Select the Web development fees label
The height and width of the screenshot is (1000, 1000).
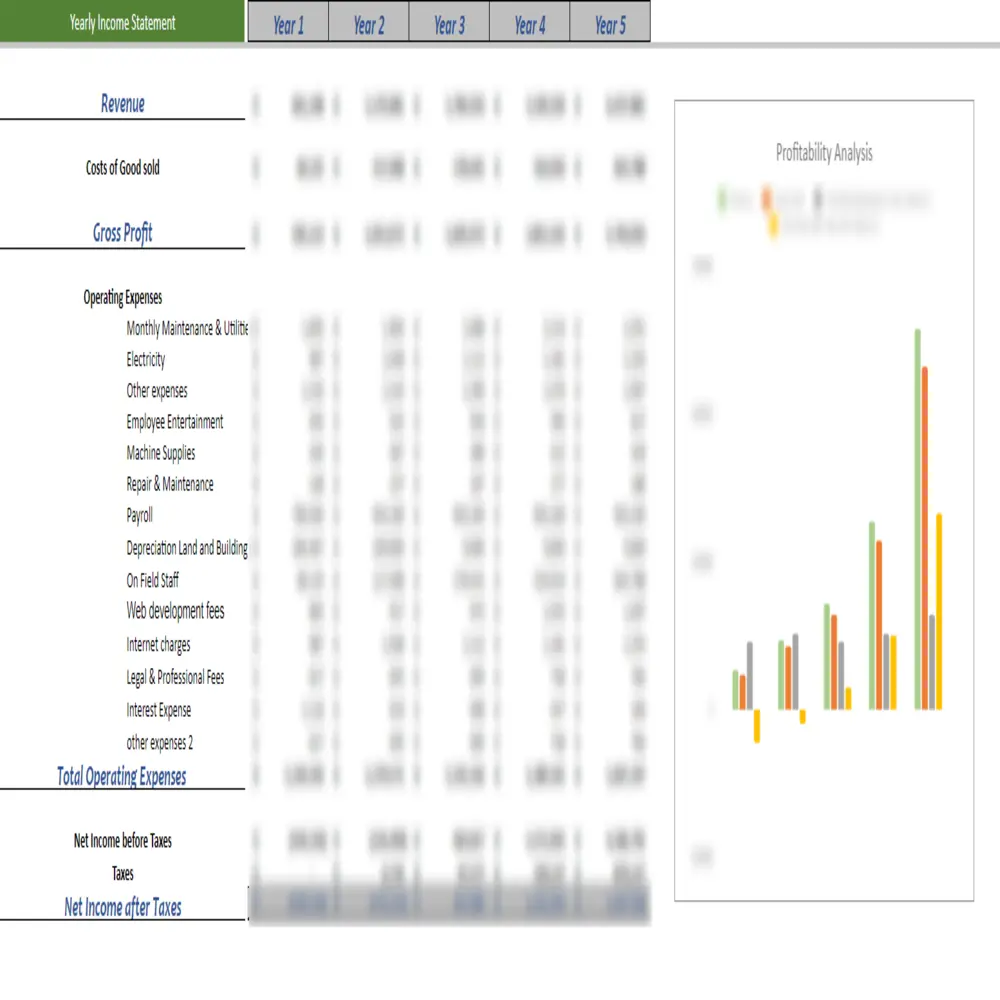[x=175, y=611]
